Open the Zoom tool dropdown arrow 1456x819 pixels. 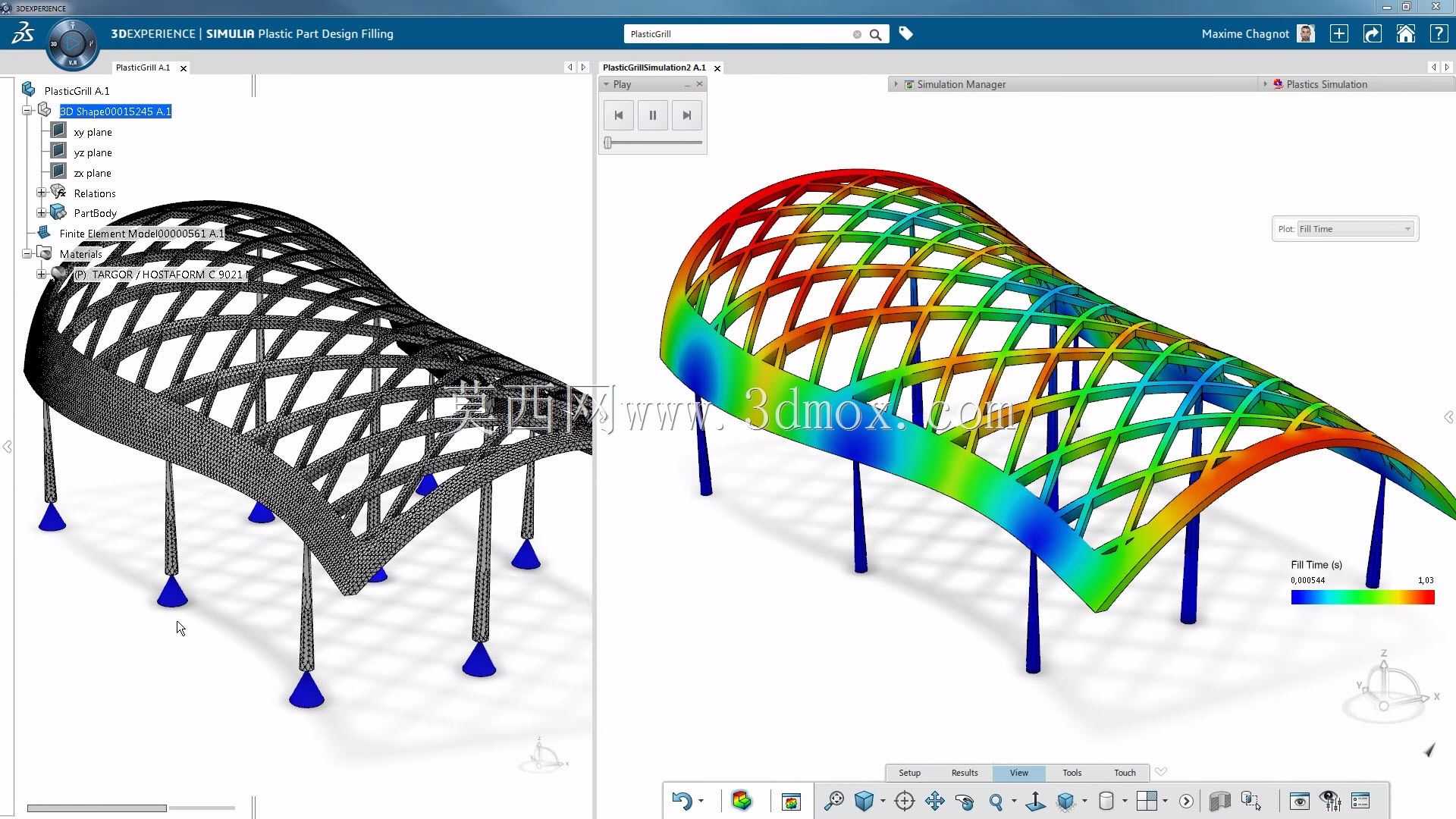[1014, 801]
